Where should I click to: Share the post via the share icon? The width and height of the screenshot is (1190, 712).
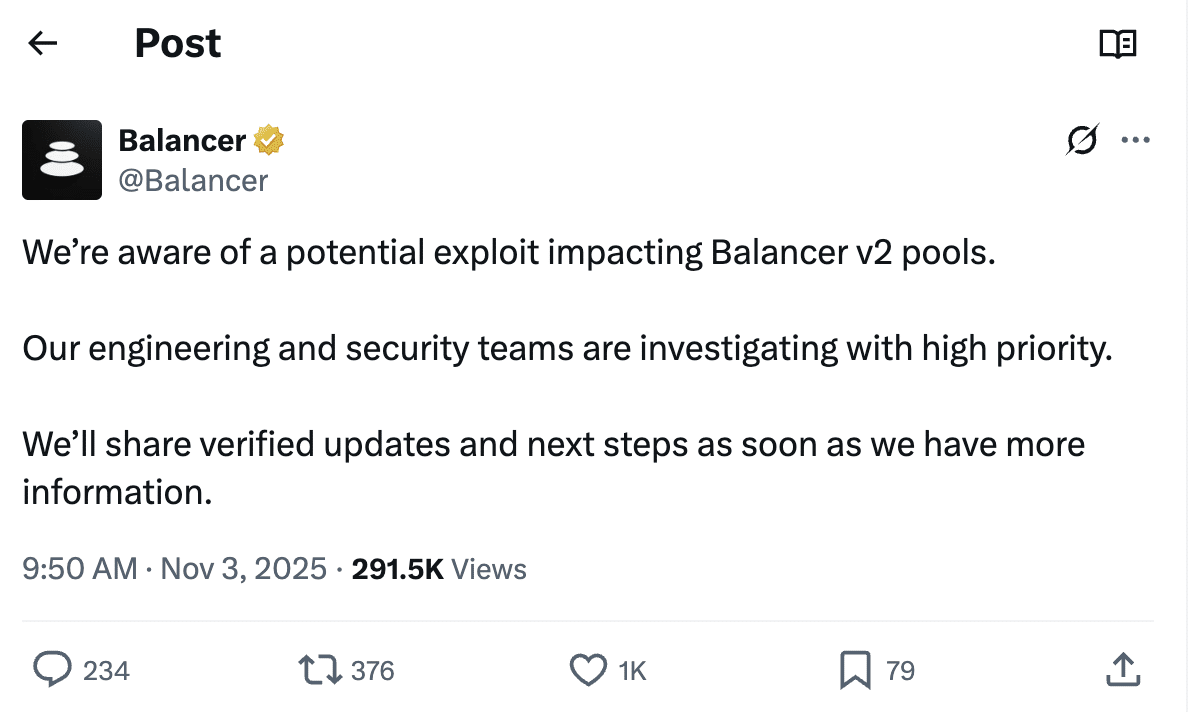point(1122,670)
